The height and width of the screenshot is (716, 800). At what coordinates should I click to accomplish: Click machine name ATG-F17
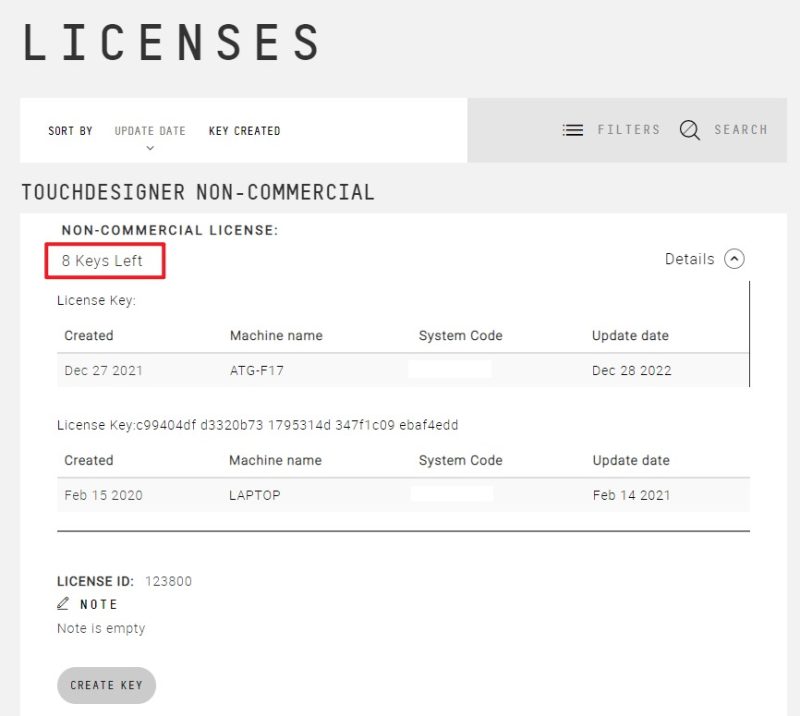257,371
